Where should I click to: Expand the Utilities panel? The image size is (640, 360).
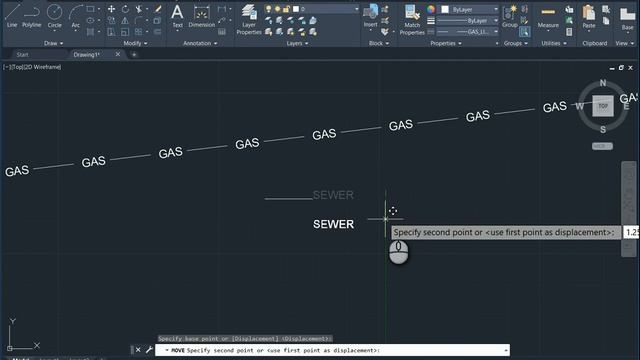[554, 43]
